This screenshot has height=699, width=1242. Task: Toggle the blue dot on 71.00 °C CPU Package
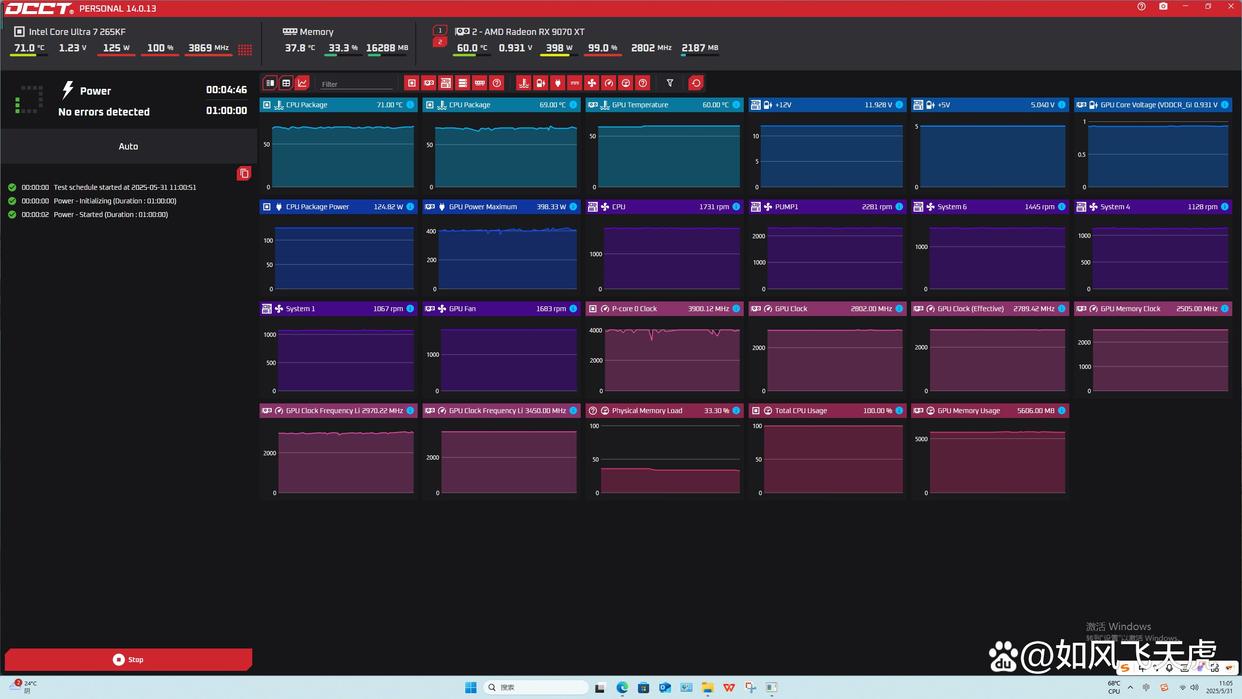pos(410,104)
